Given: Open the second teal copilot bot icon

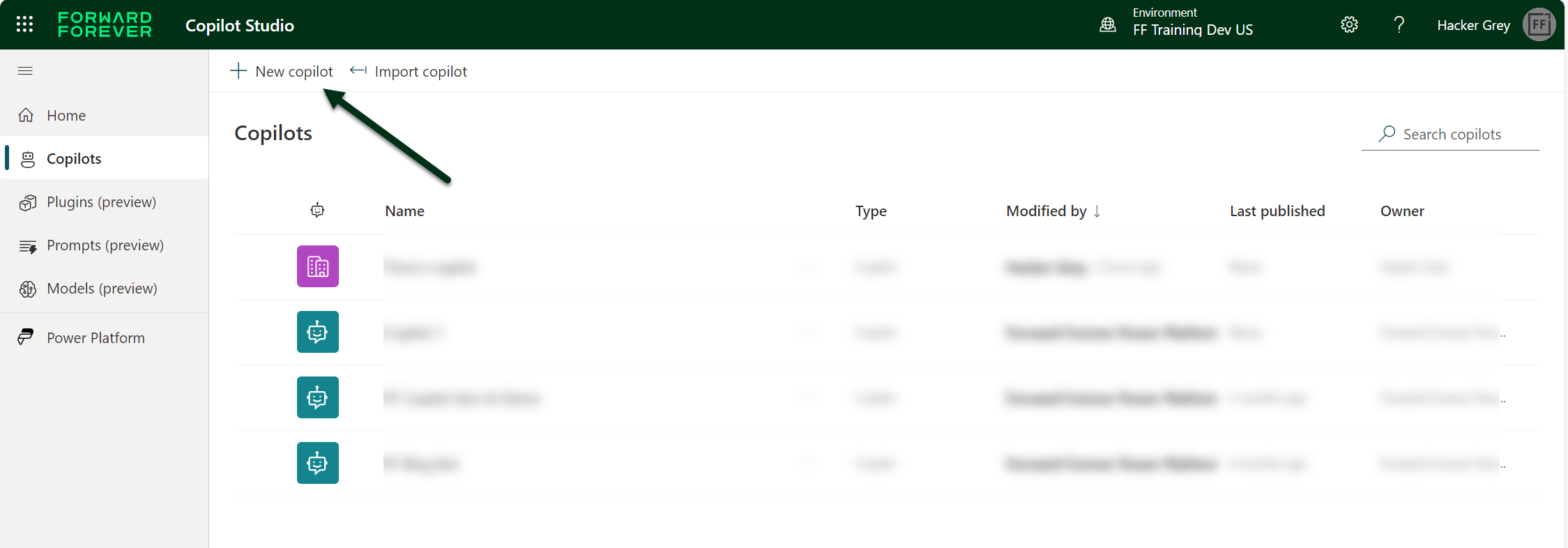Looking at the screenshot, I should (317, 397).
